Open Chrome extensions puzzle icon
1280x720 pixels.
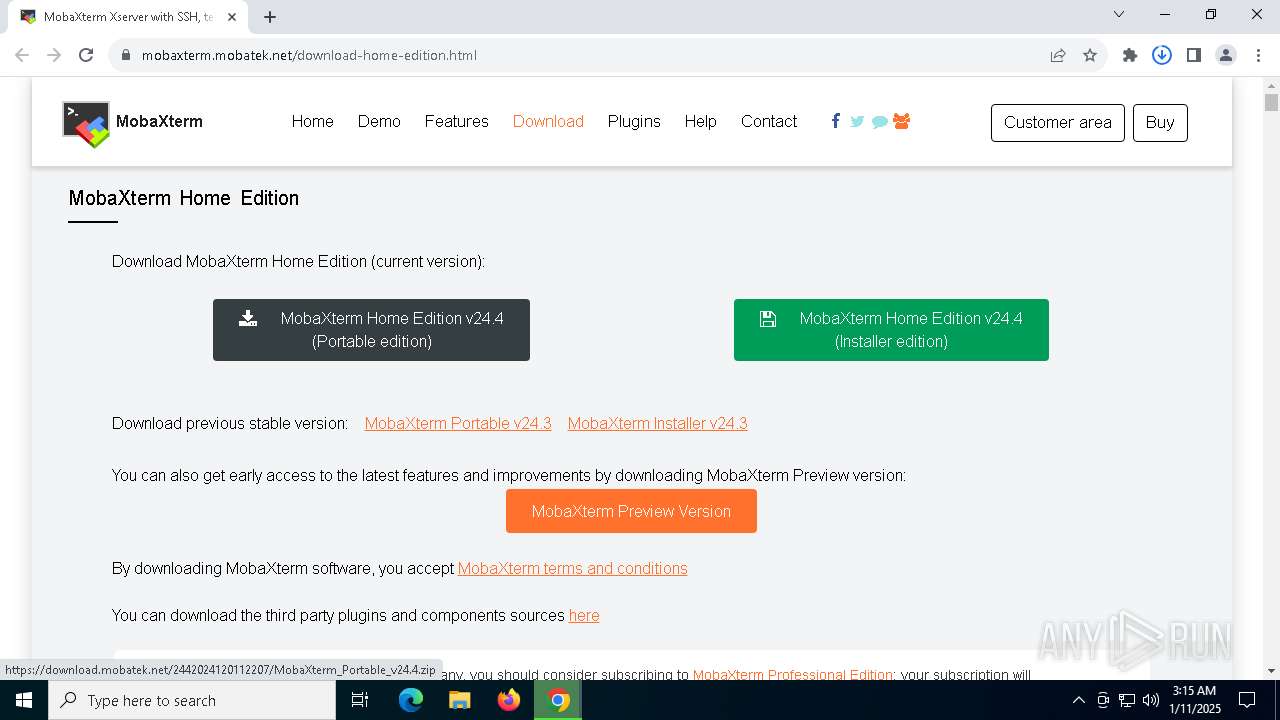1130,55
